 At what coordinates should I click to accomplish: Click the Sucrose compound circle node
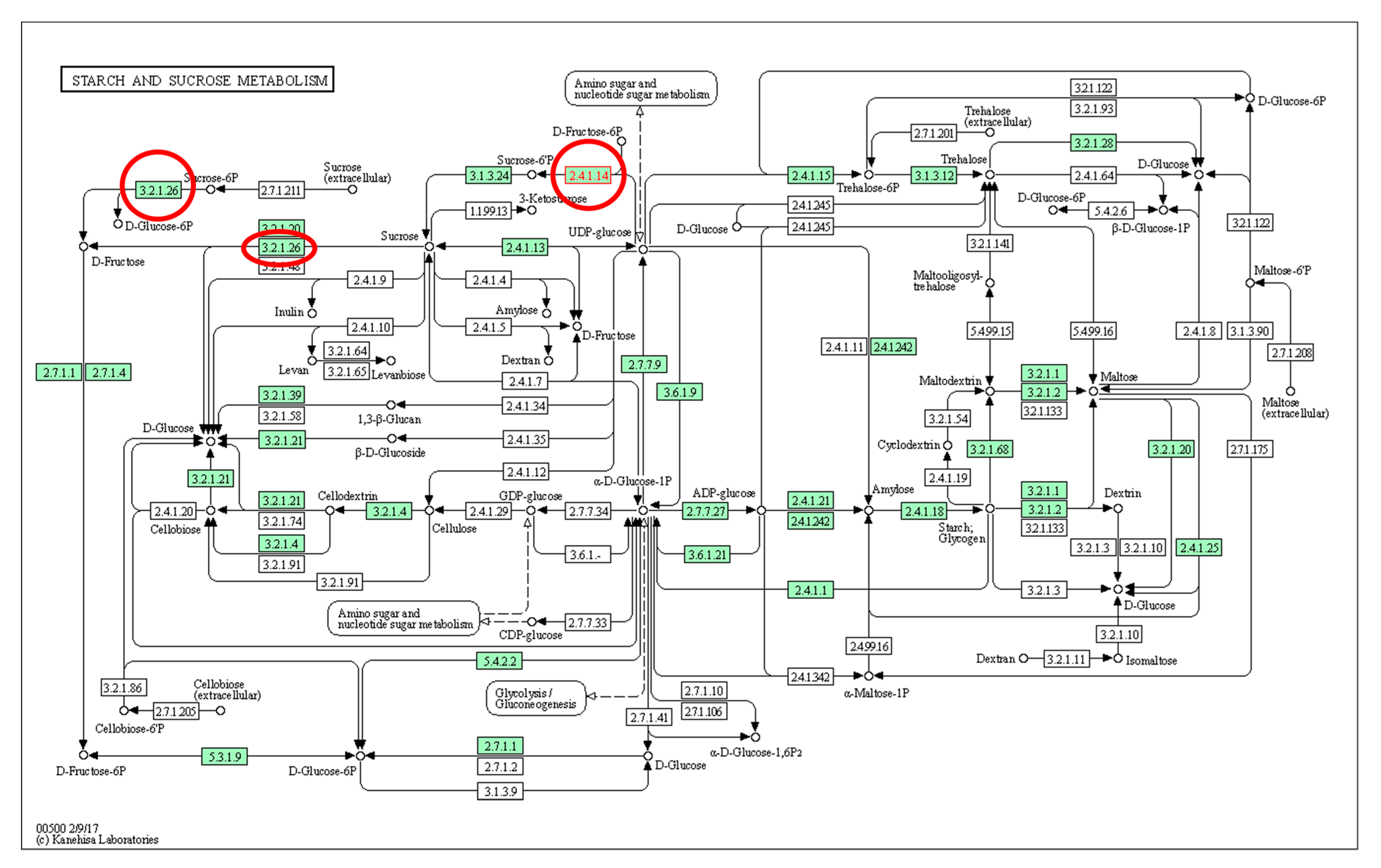pos(429,247)
